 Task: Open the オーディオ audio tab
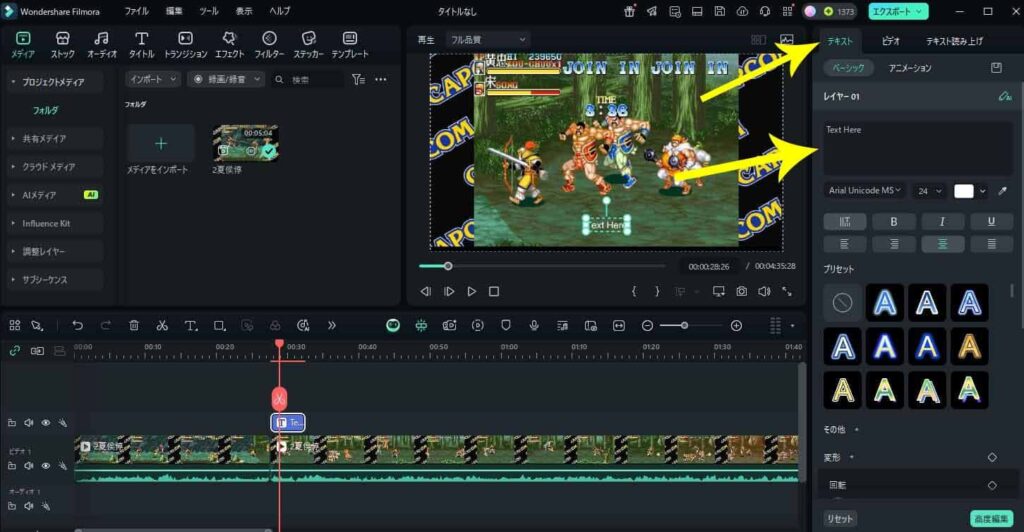[102, 45]
